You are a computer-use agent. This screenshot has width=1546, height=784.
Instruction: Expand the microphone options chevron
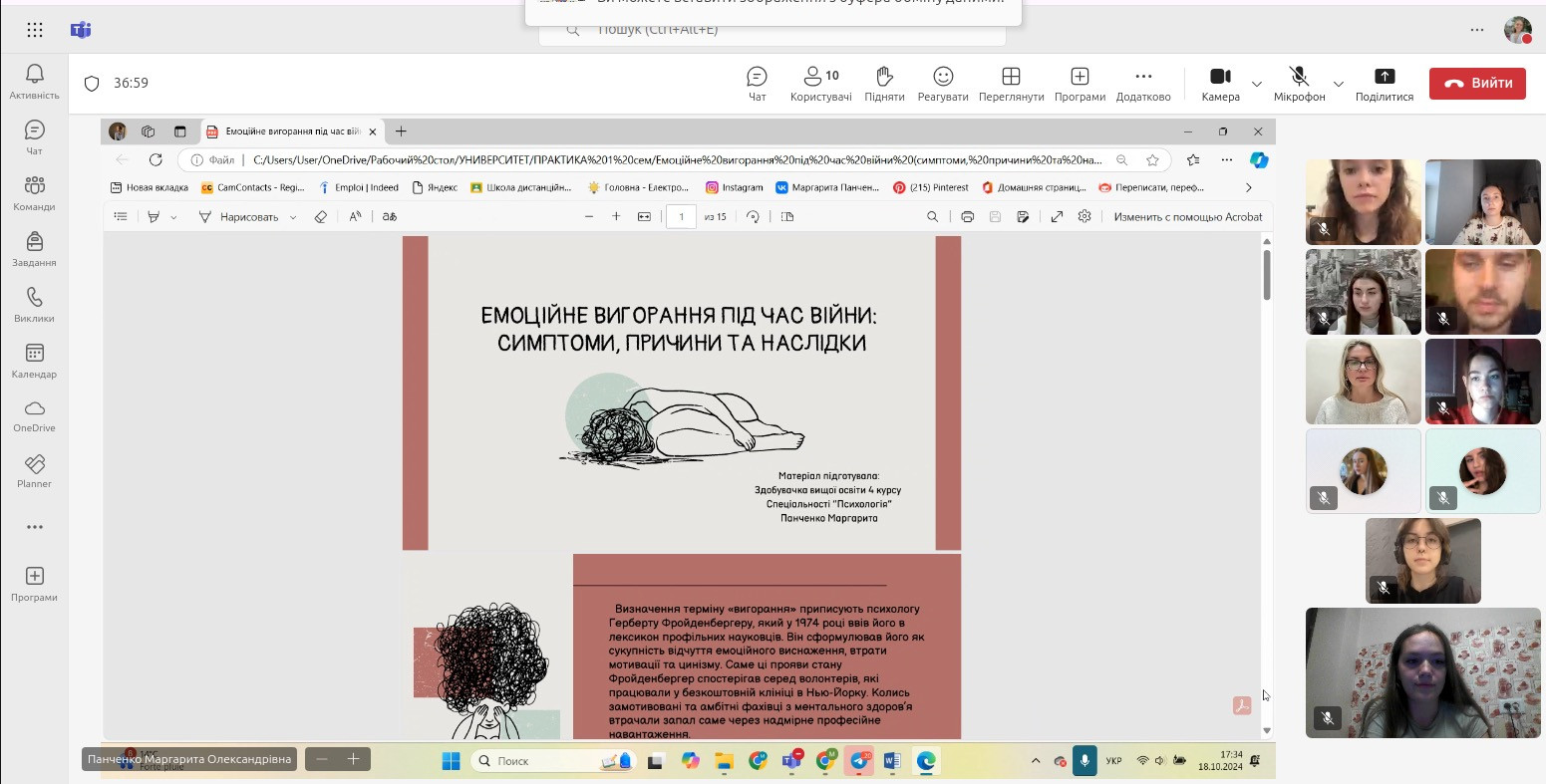[x=1339, y=84]
